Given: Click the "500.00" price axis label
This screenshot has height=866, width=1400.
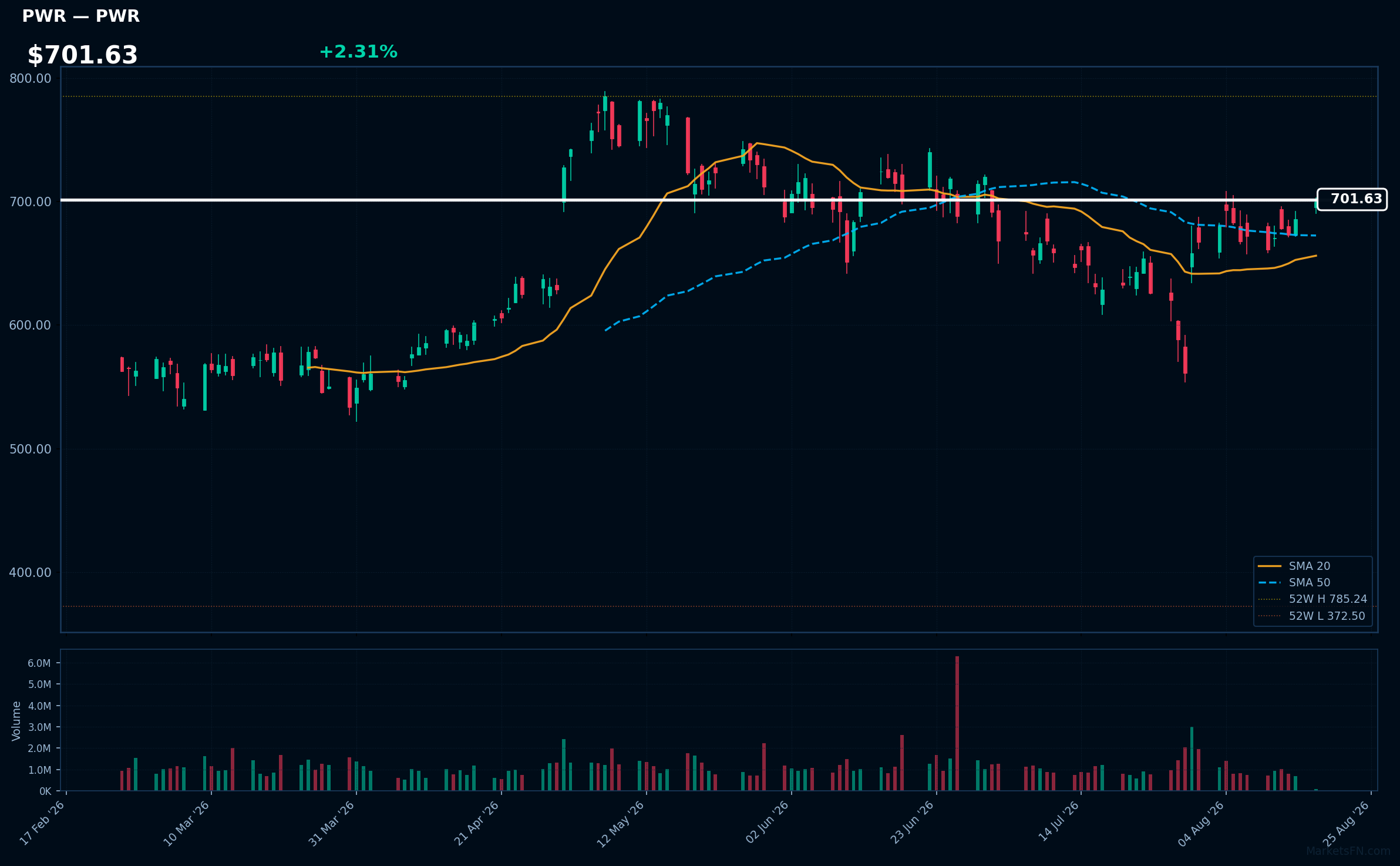Looking at the screenshot, I should pos(31,449).
